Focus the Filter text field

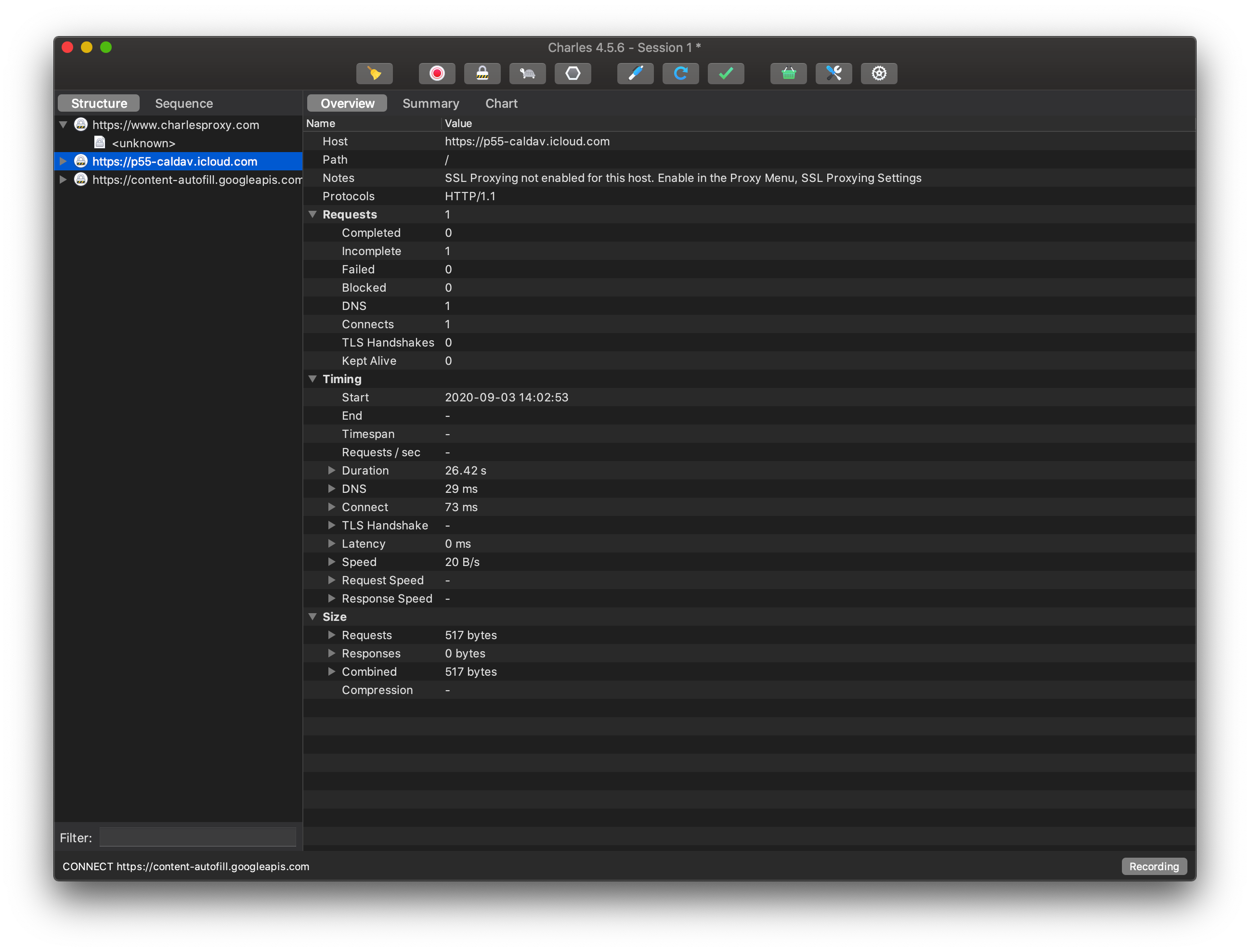pos(198,837)
